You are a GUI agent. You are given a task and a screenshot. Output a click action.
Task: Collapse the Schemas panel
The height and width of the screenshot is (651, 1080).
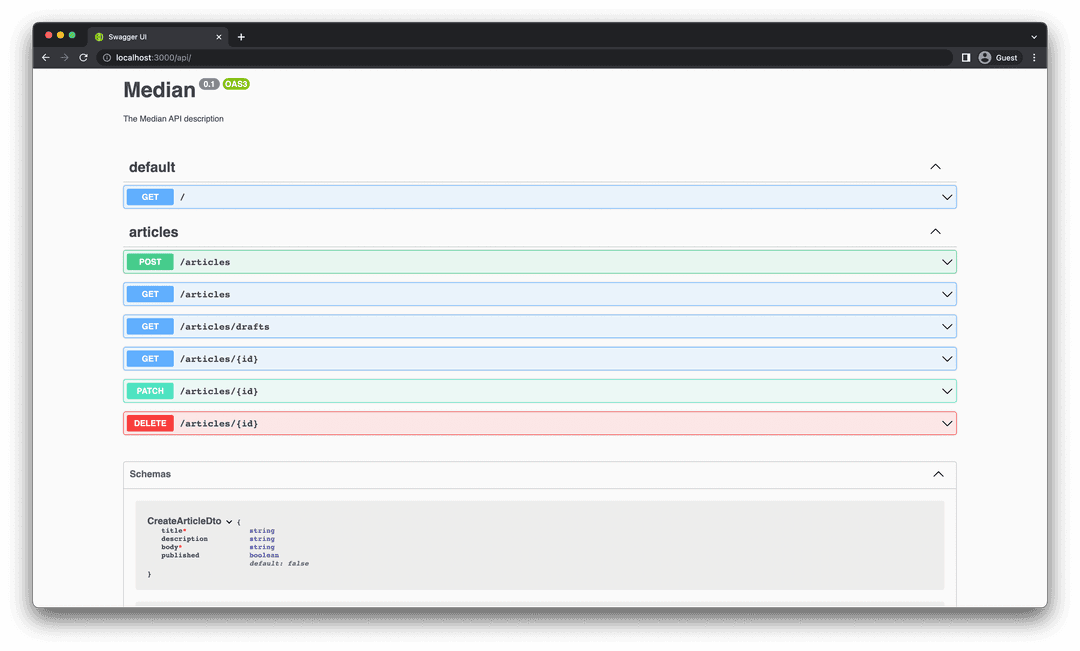tap(938, 473)
